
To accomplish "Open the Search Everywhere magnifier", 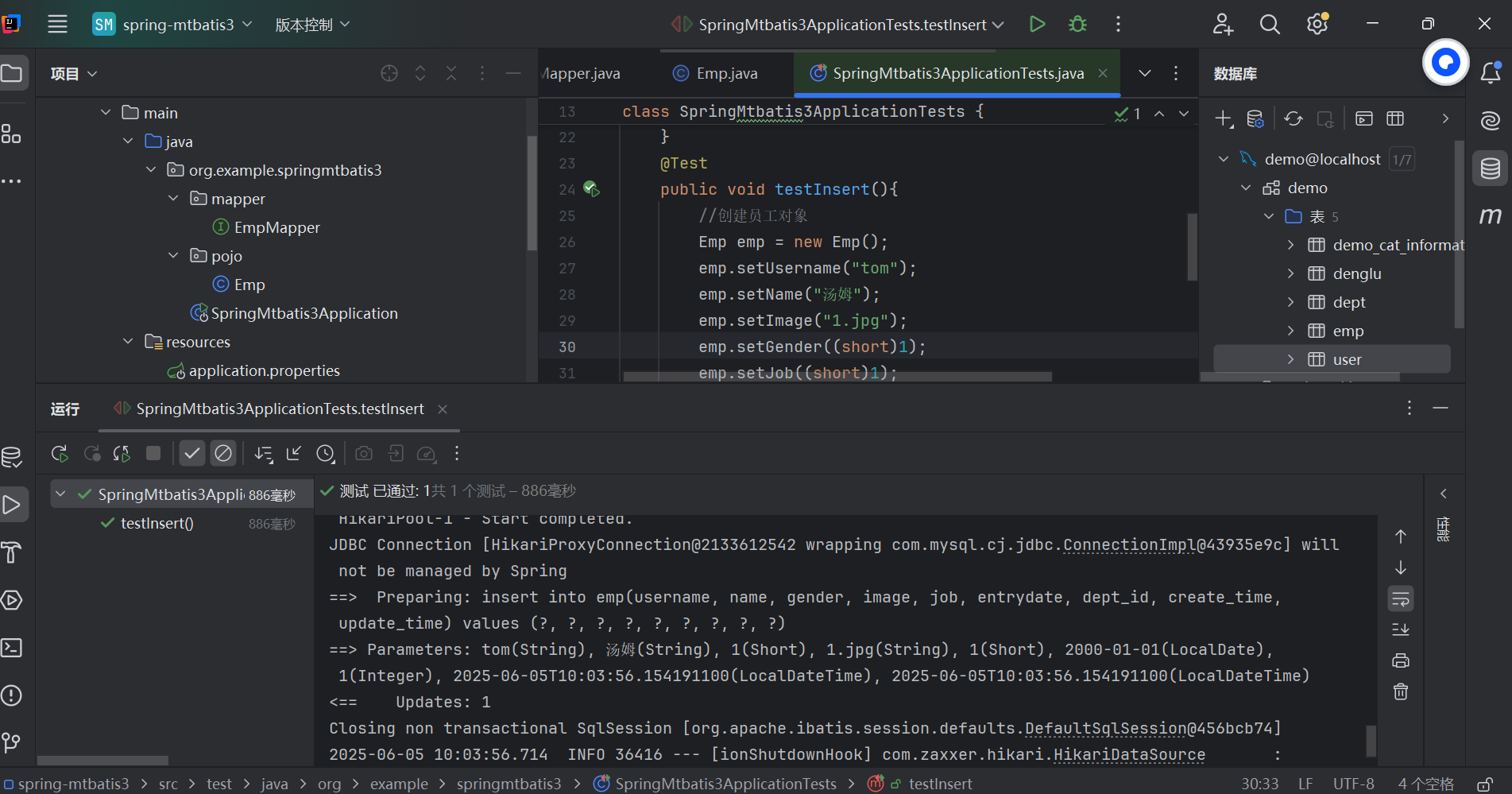I will click(1270, 25).
